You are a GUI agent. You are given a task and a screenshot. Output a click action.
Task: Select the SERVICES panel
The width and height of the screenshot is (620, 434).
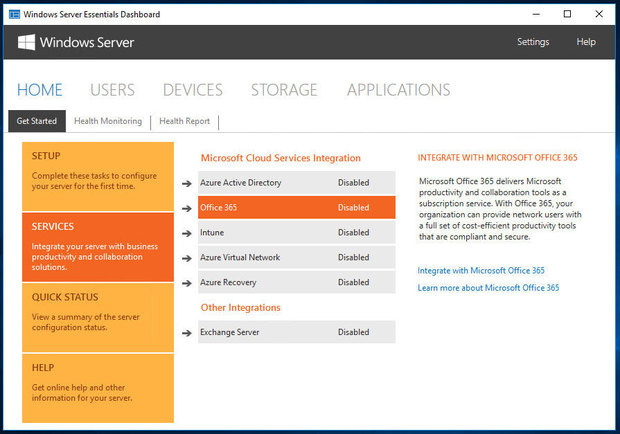(98, 247)
